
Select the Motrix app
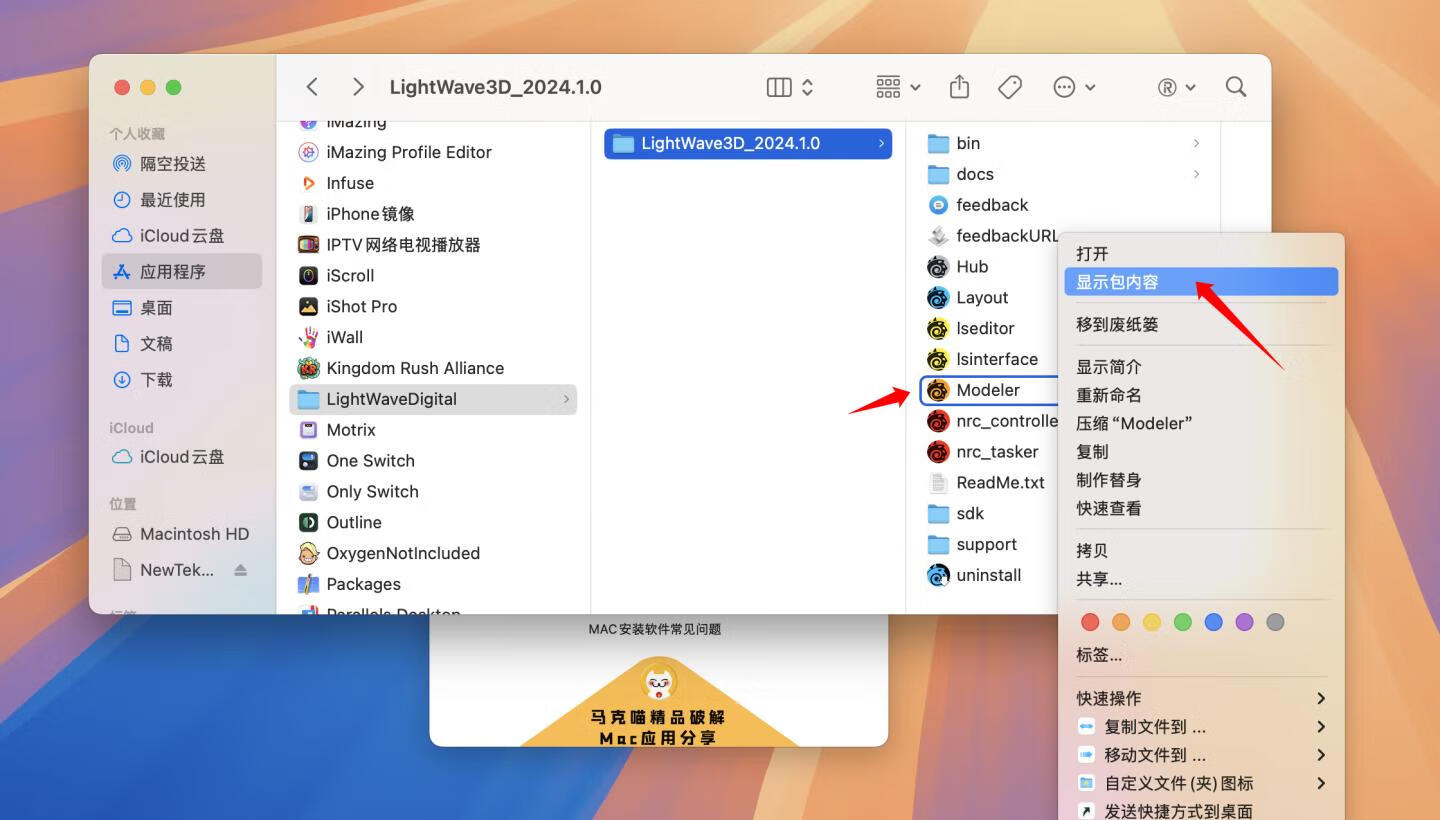point(433,429)
